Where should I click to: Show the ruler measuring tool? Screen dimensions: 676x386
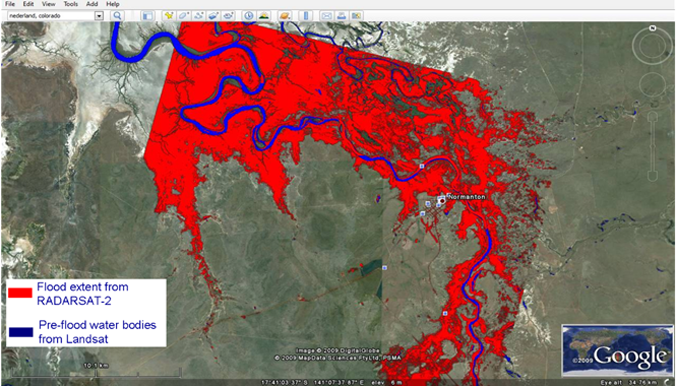point(306,16)
